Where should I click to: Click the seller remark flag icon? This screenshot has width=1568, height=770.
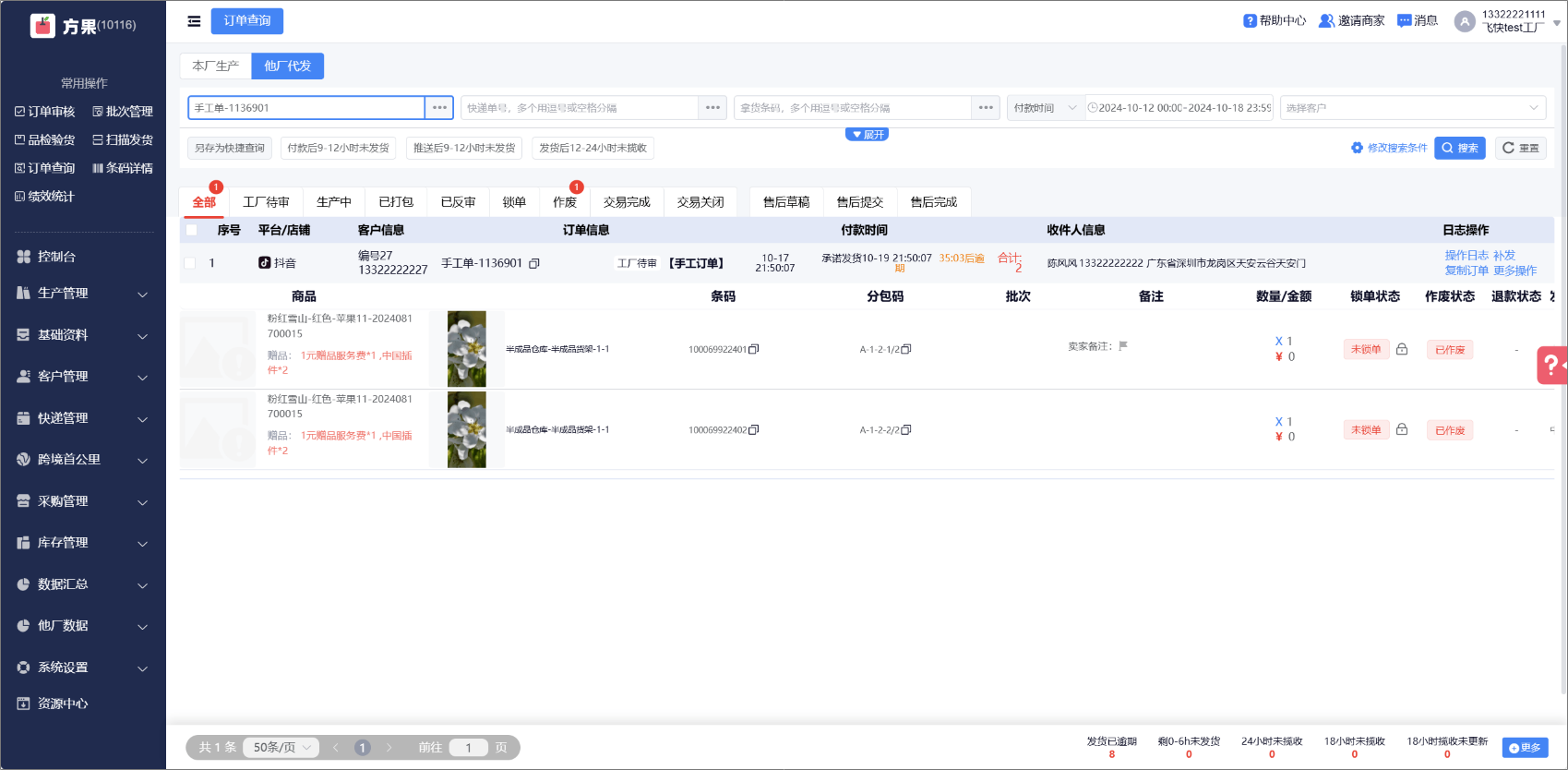pos(1123,346)
